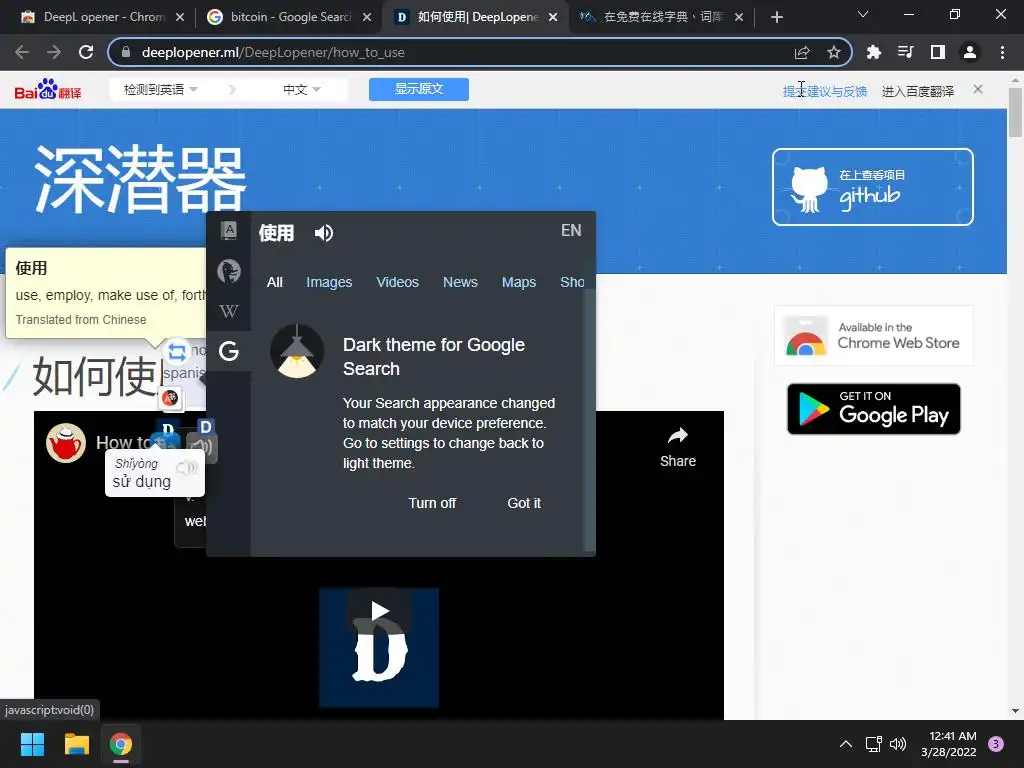
Task: Open the target language 中文 dropdown
Action: pyautogui.click(x=301, y=89)
